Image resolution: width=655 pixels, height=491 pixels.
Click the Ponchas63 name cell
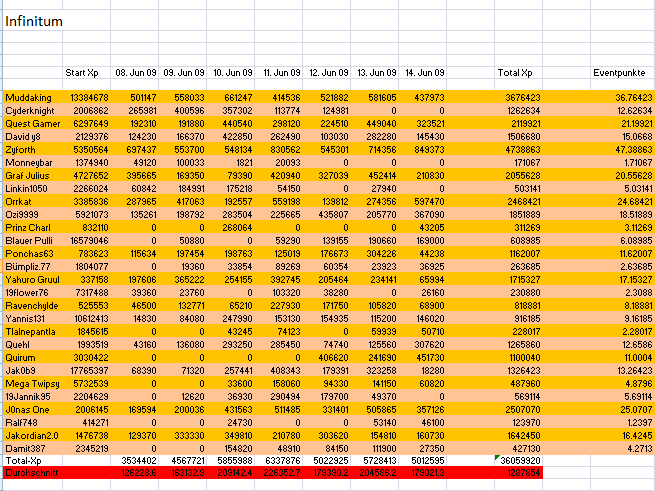33,253
